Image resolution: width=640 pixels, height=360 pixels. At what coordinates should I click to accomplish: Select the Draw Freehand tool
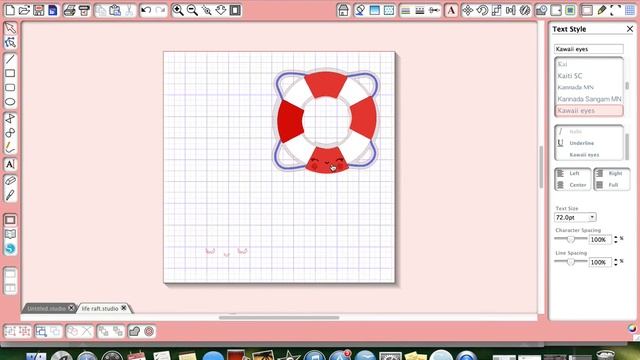coord(10,147)
